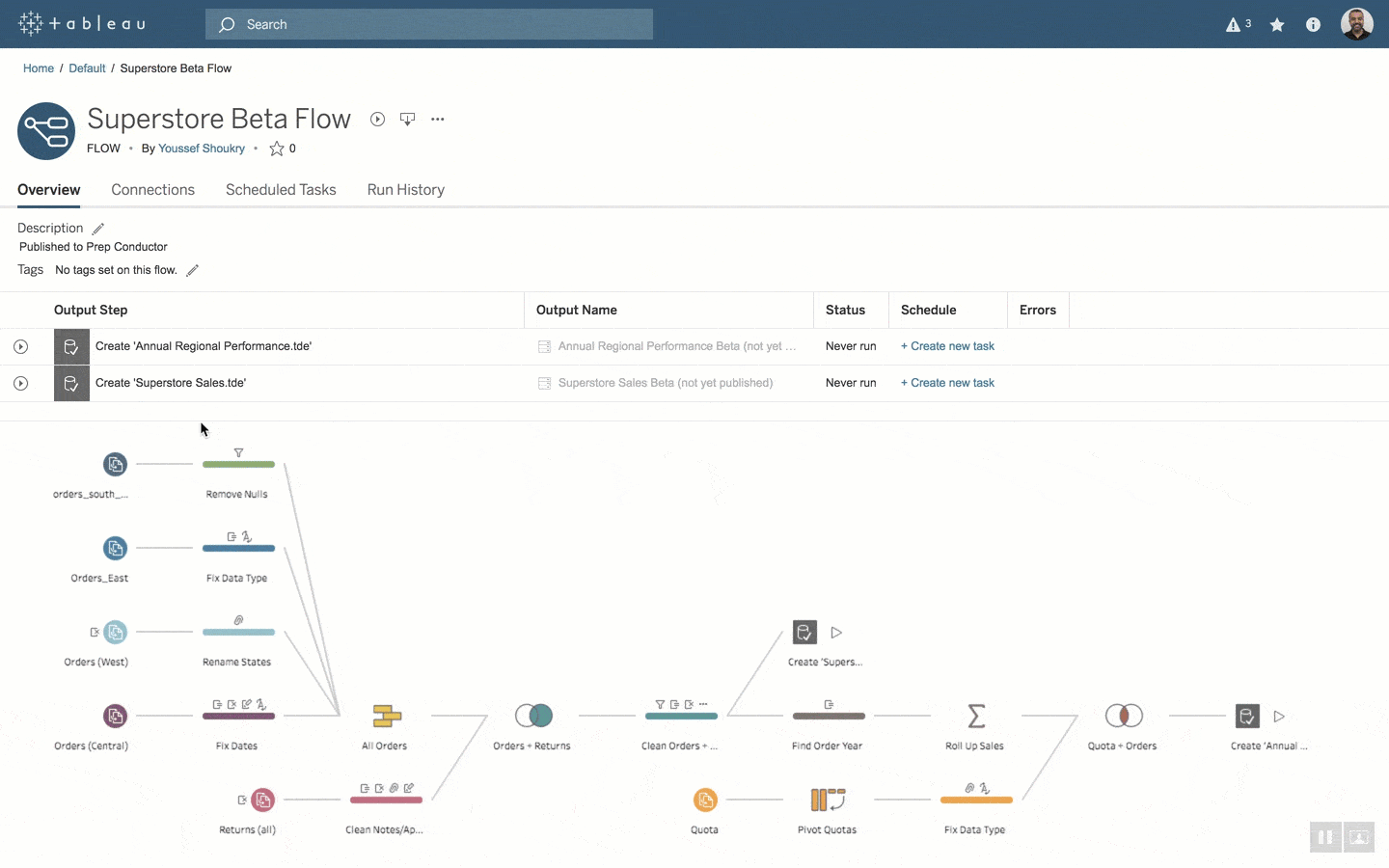Select Create 'Annual ... output node
Screen dimensions: 1389x868
point(1247,716)
